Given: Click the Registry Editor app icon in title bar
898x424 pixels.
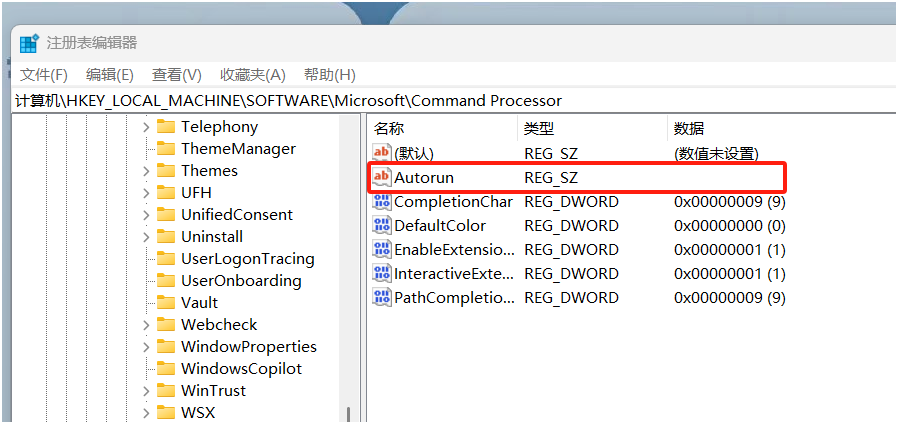Looking at the screenshot, I should coord(29,43).
